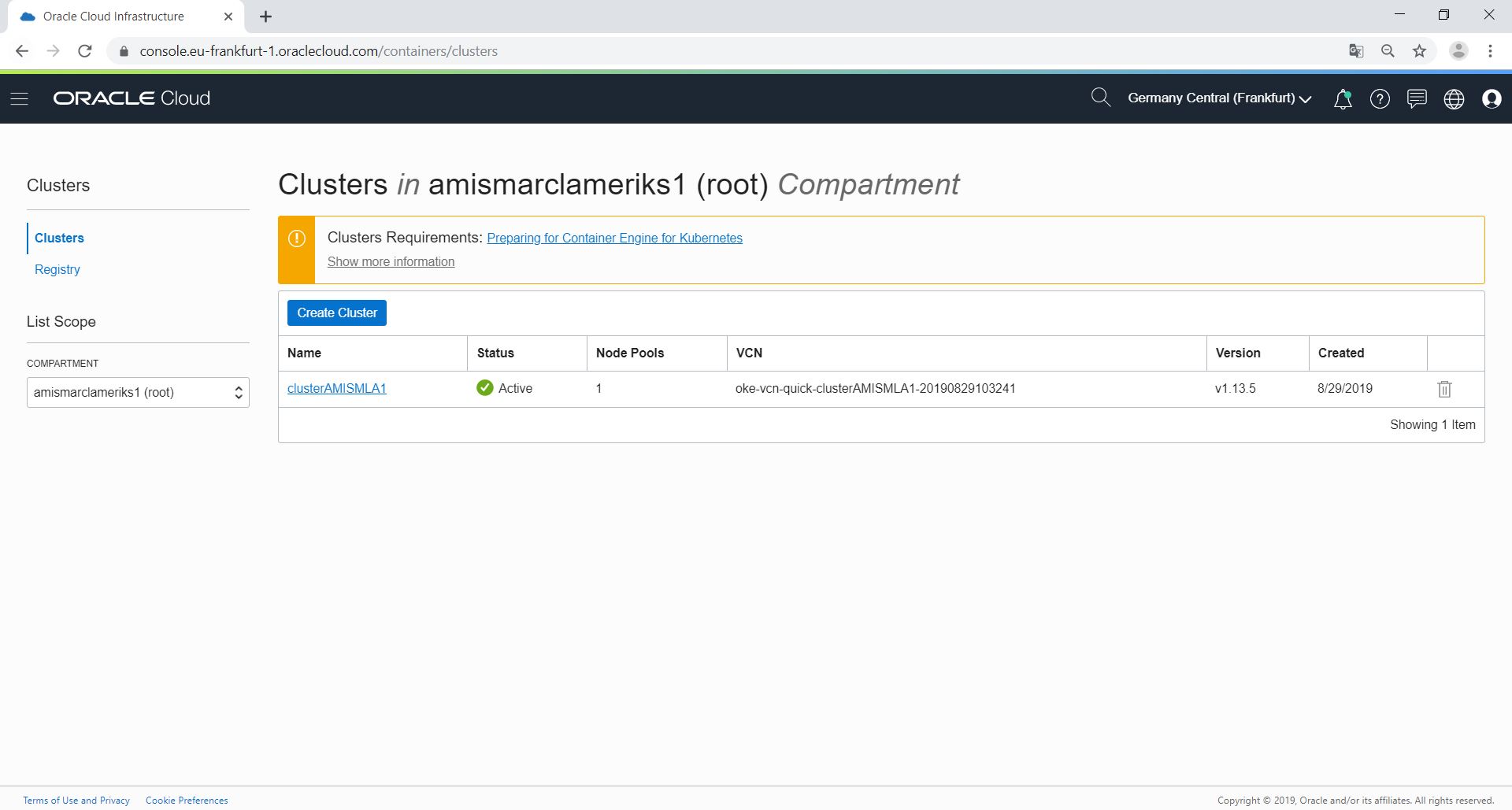Open the user profile icon
The image size is (1512, 810).
click(1491, 98)
